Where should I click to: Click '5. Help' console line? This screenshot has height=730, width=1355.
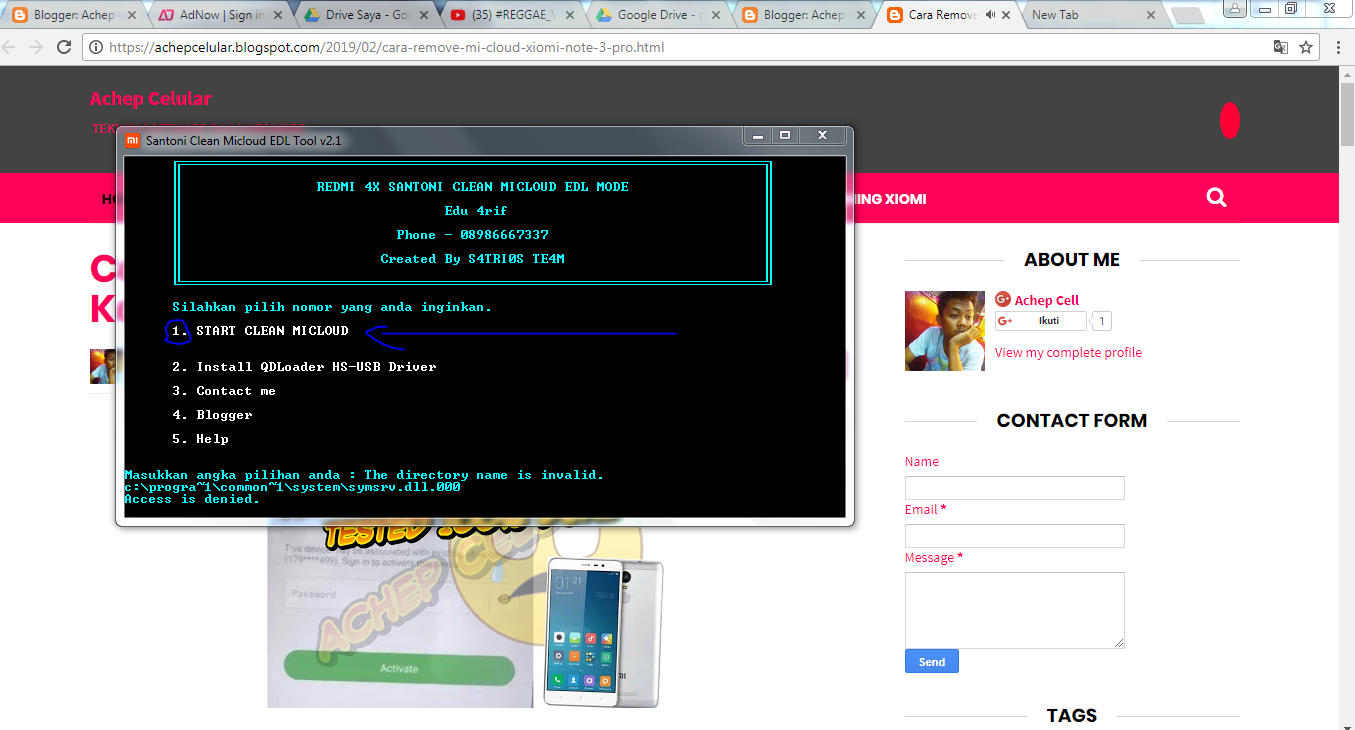click(x=200, y=439)
